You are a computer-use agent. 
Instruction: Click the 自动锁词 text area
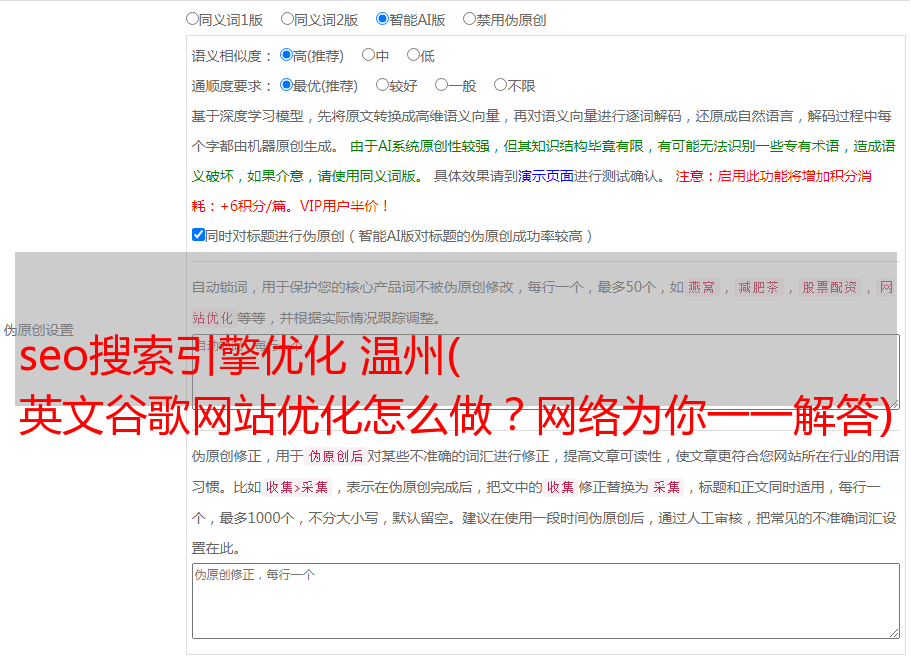[x=546, y=372]
